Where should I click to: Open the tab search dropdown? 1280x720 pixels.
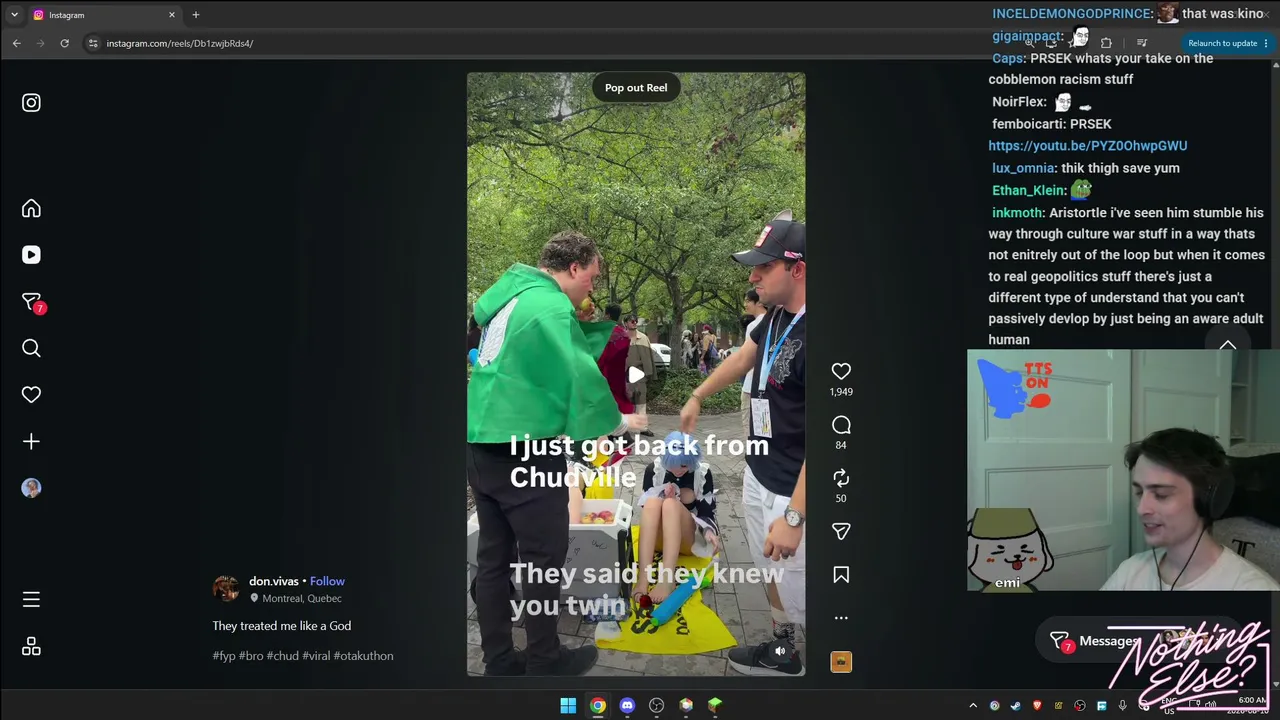14,15
